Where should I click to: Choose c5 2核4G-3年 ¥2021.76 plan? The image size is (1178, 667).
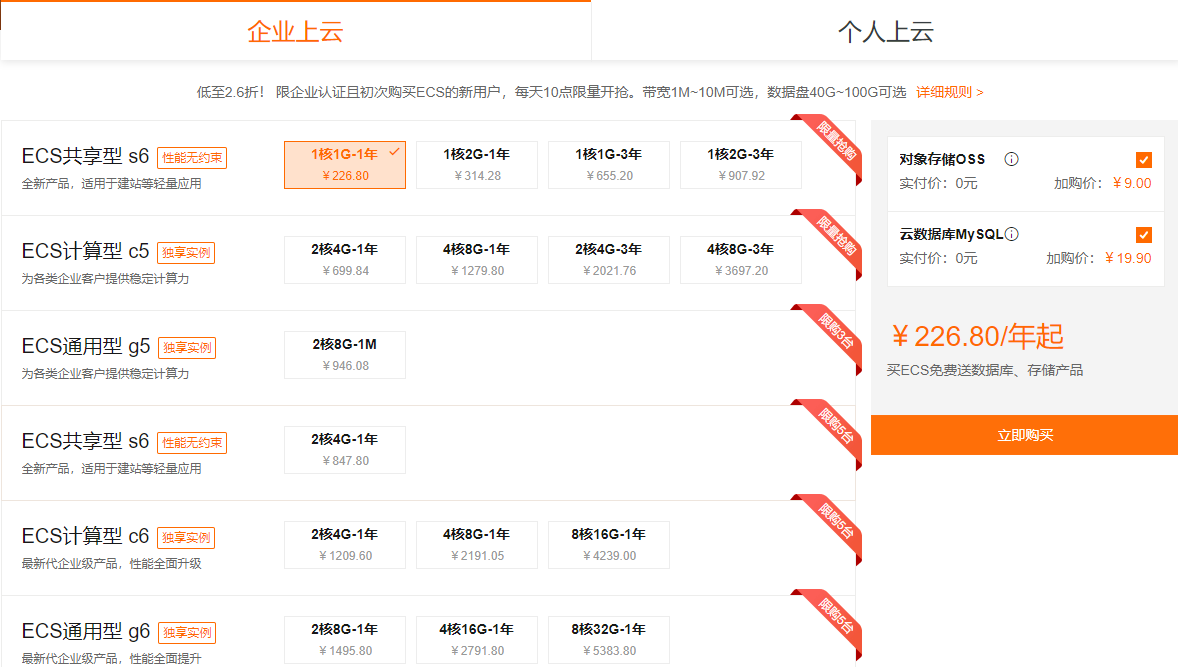pyautogui.click(x=609, y=260)
